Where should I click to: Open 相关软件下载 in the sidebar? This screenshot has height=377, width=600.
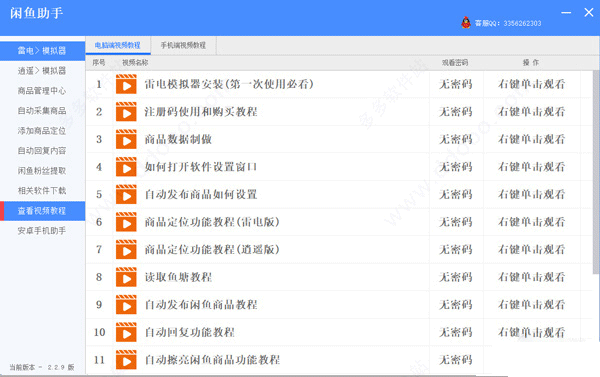point(42,191)
